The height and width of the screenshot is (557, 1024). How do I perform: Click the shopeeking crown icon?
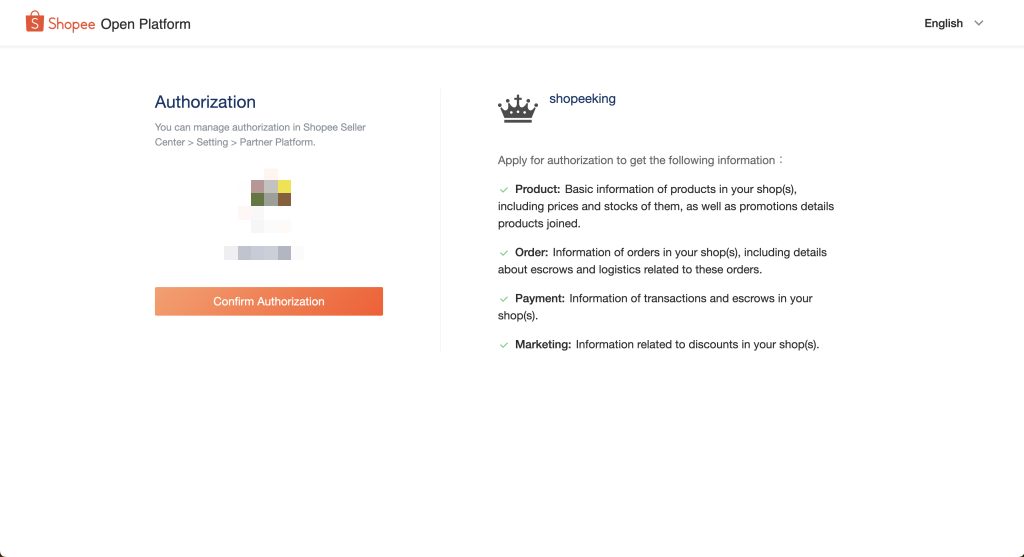pyautogui.click(x=518, y=109)
